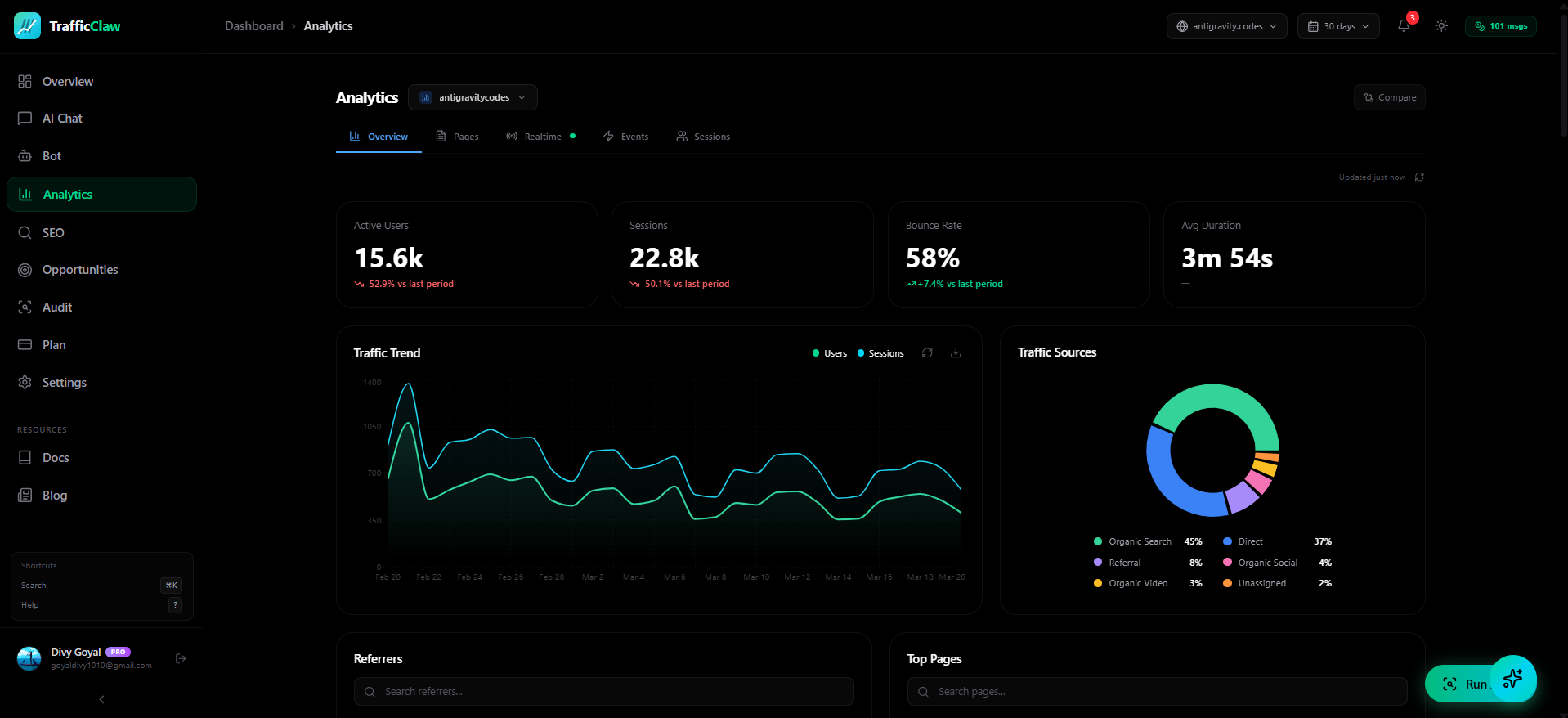Switch to the Overview tab
This screenshot has width=1568, height=718.
coord(379,137)
